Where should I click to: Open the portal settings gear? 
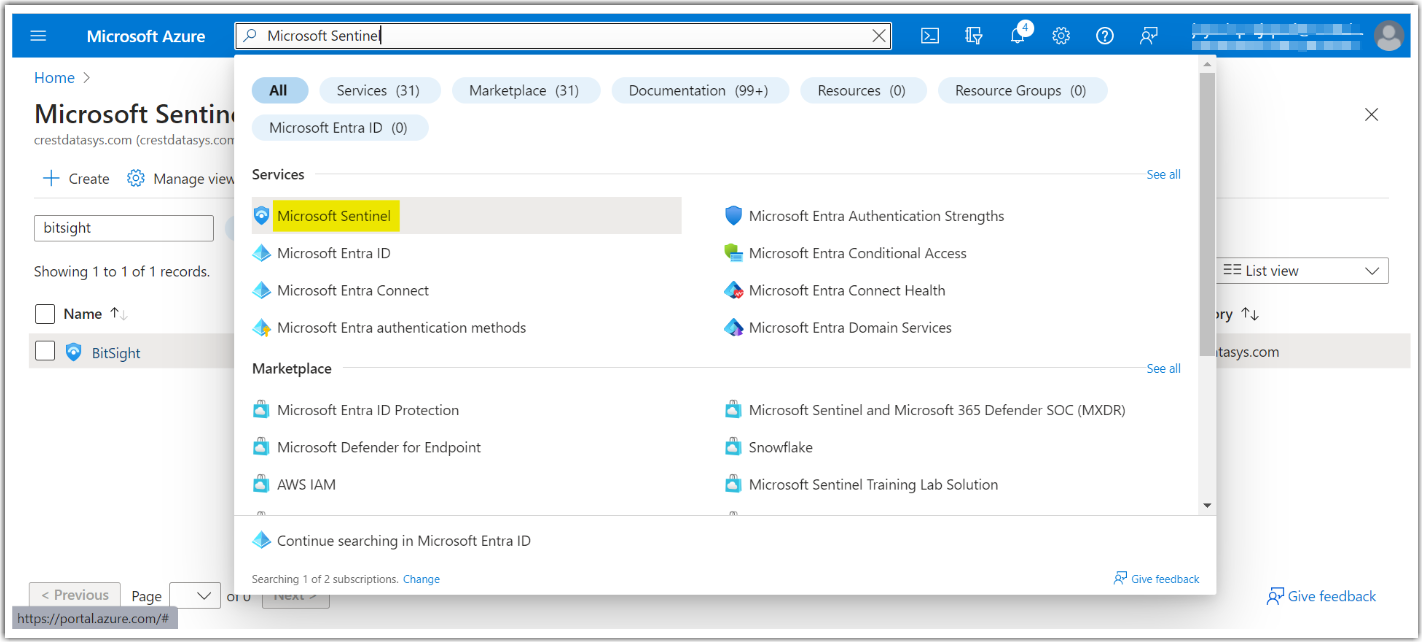coord(1060,35)
